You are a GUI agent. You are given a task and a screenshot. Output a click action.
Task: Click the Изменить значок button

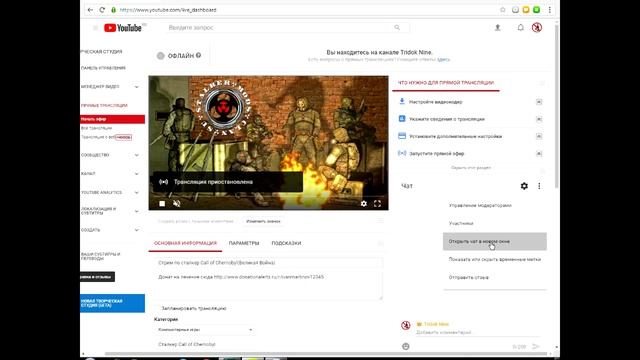pos(263,221)
